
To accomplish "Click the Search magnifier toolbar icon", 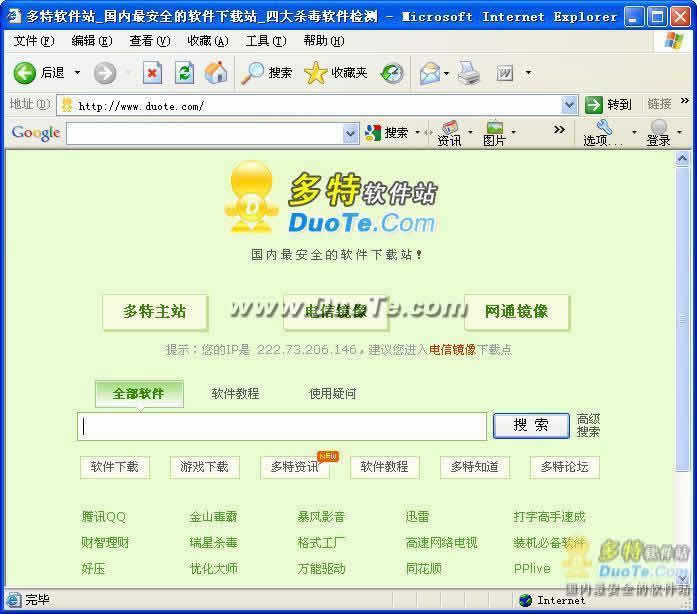I will (252, 73).
